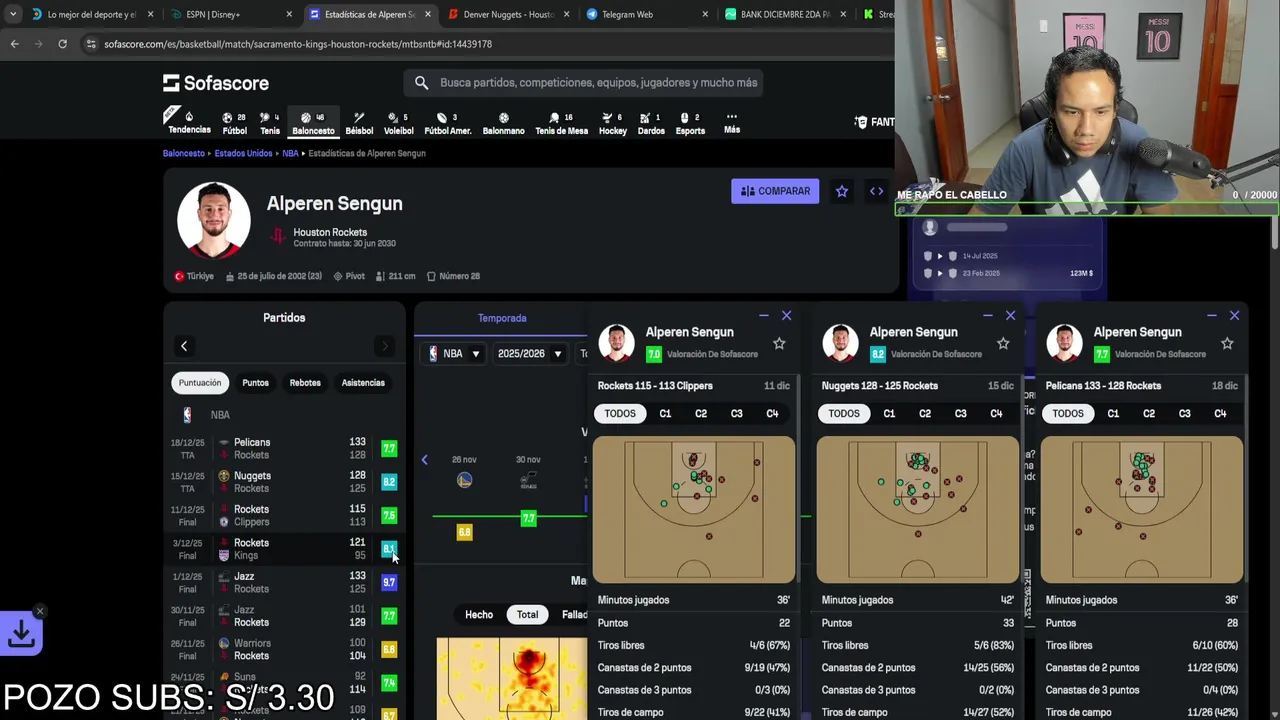Screen dimensions: 1280x720
Task: Click the search box magnifier icon
Action: 421,83
